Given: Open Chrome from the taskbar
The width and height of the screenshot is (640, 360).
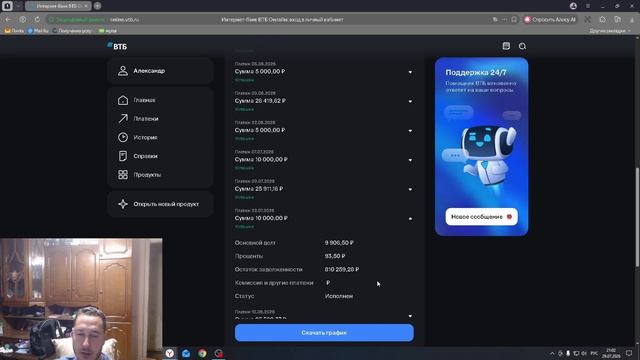Looking at the screenshot, I should pos(202,353).
